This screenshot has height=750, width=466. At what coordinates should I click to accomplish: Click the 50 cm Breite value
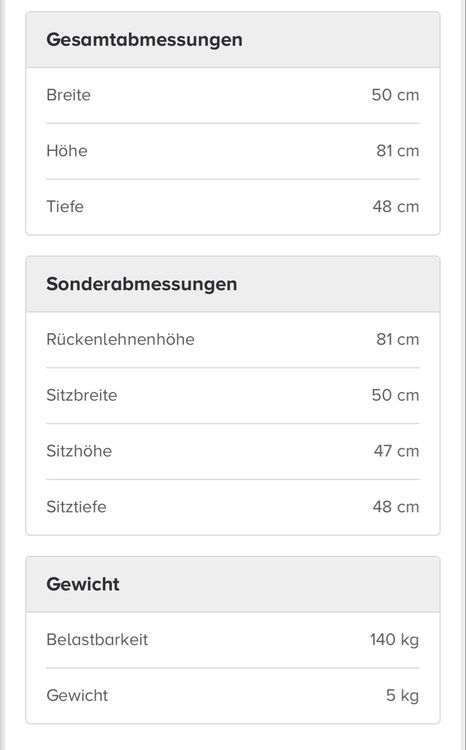coord(395,95)
